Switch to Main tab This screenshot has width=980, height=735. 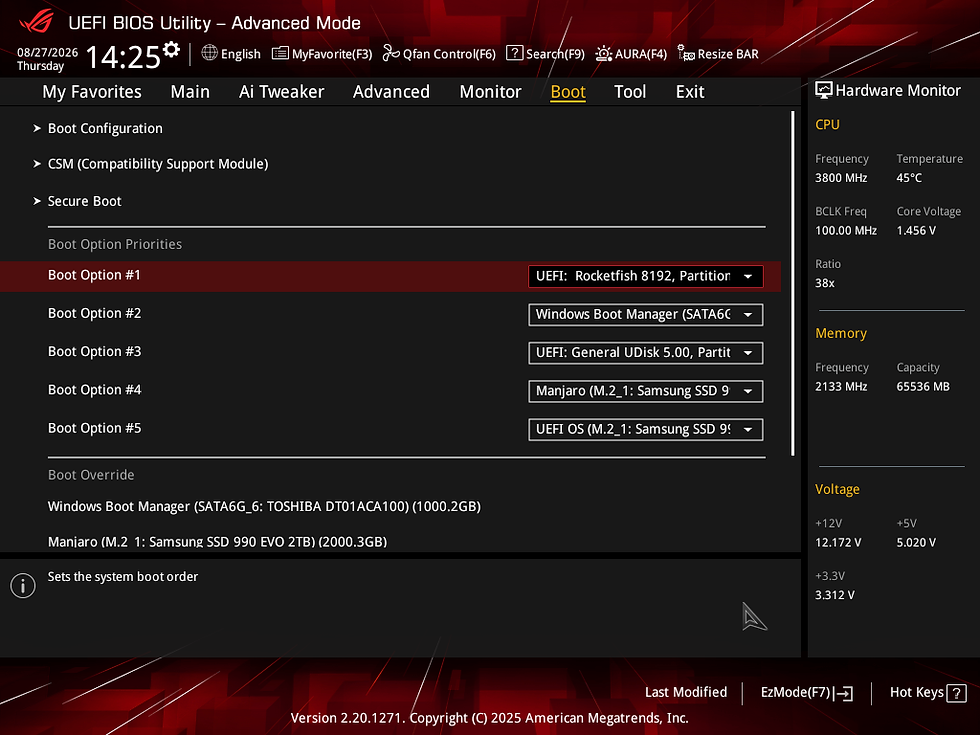click(190, 92)
